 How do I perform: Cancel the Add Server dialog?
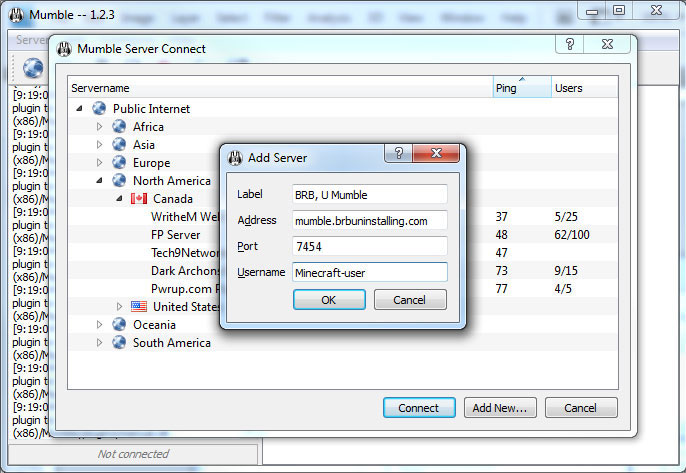[x=410, y=300]
